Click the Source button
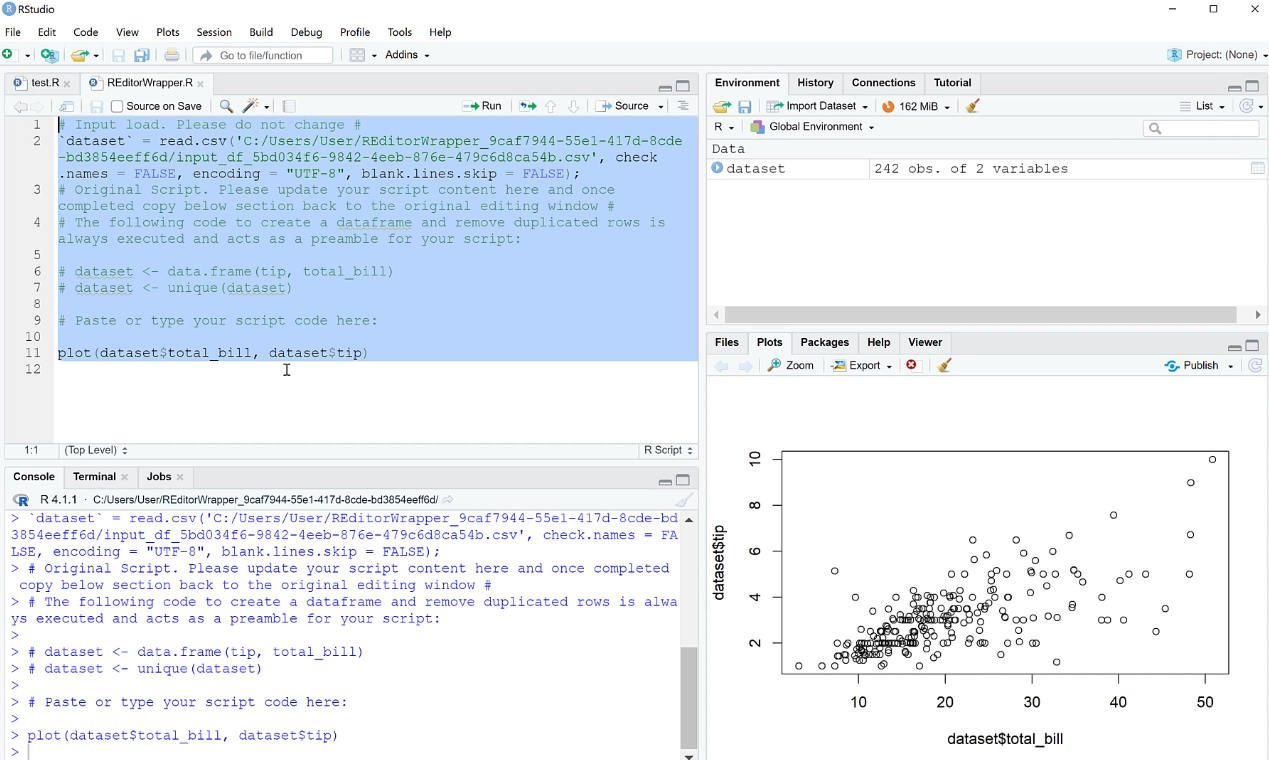 pyautogui.click(x=623, y=106)
